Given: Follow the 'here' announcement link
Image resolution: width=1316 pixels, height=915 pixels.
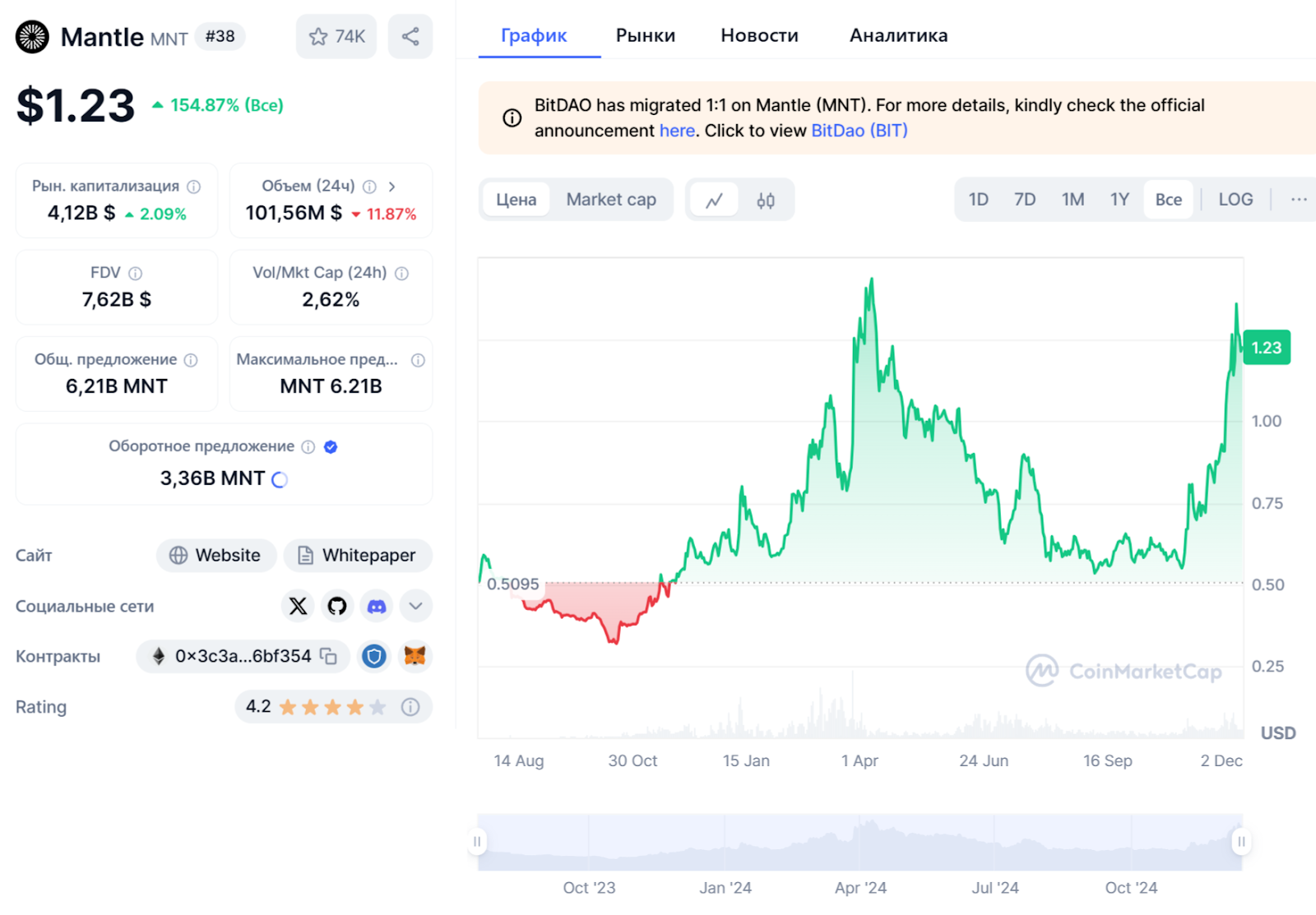Looking at the screenshot, I should click(677, 131).
